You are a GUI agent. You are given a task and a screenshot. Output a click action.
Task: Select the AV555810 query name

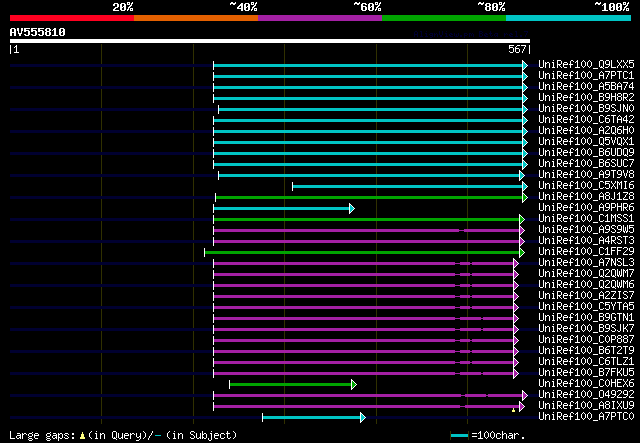point(38,32)
